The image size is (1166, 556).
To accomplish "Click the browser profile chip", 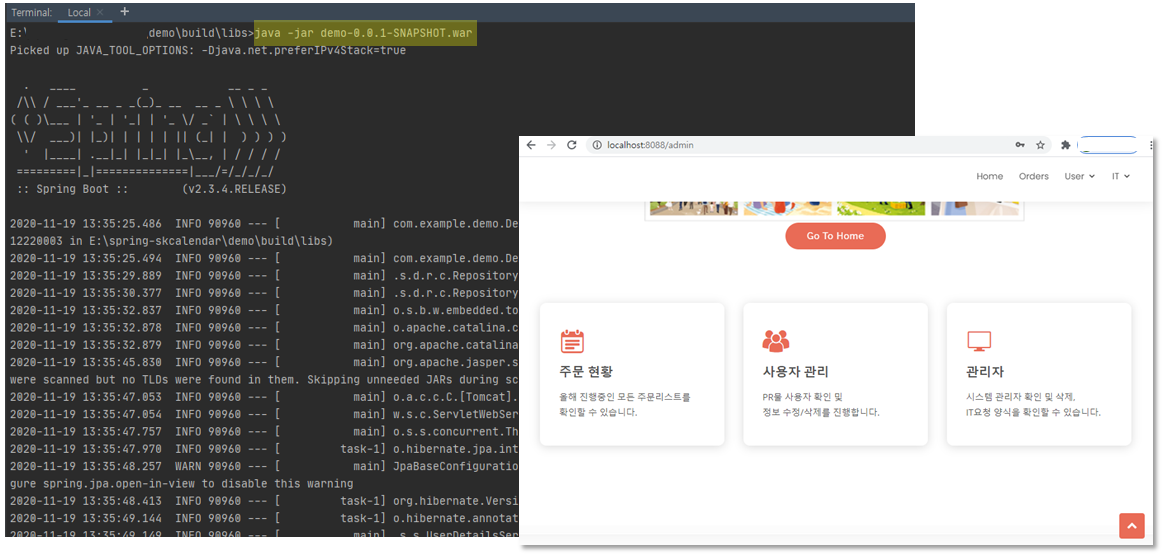I will 1107,145.
